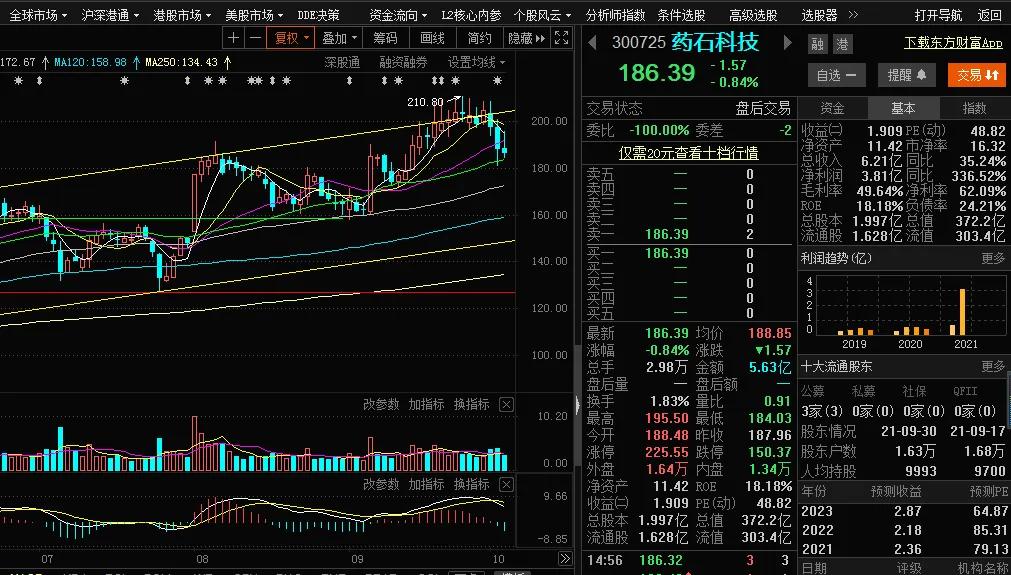Open 选股器 menu item

point(819,14)
